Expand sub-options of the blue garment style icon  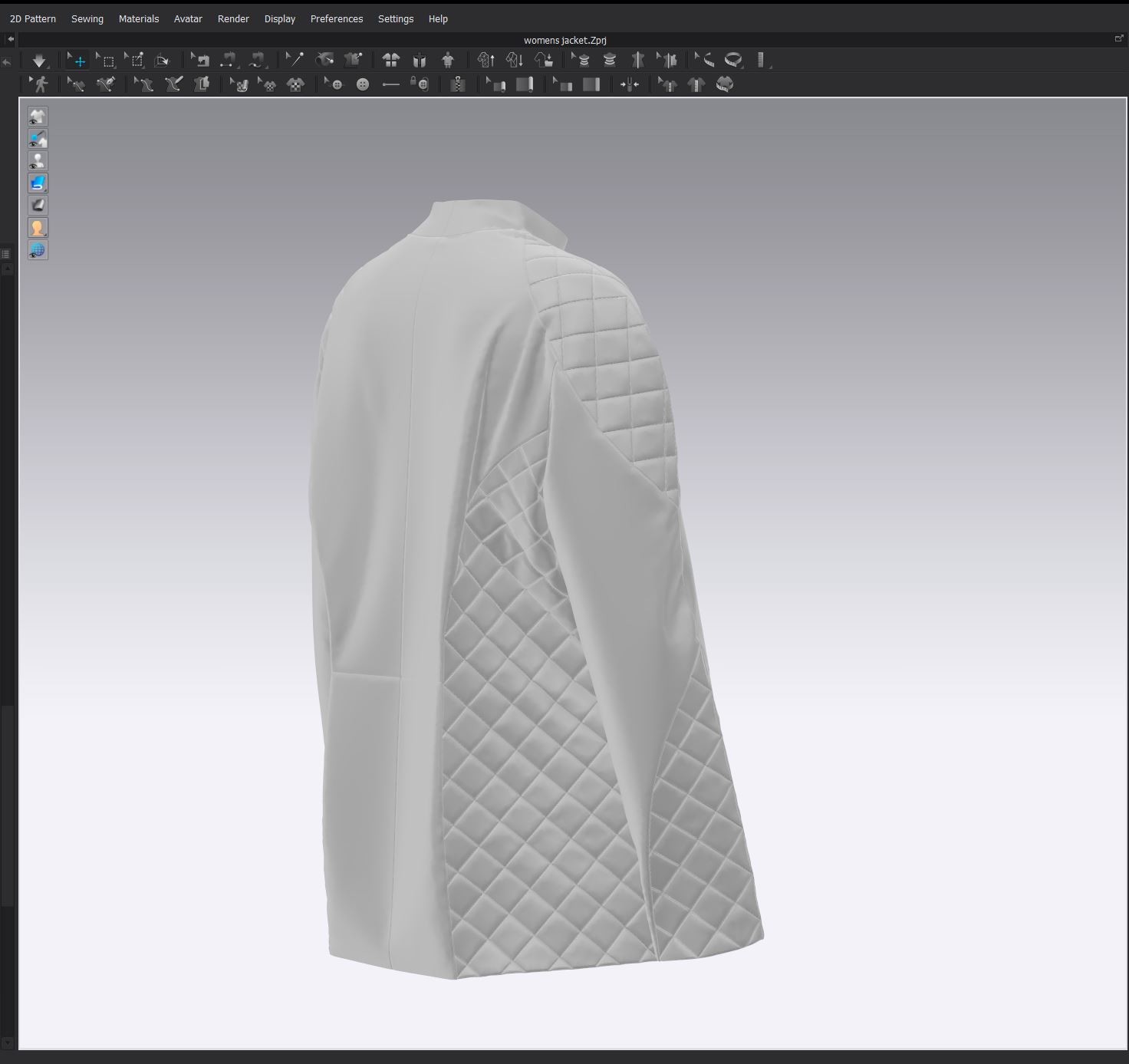[44, 189]
